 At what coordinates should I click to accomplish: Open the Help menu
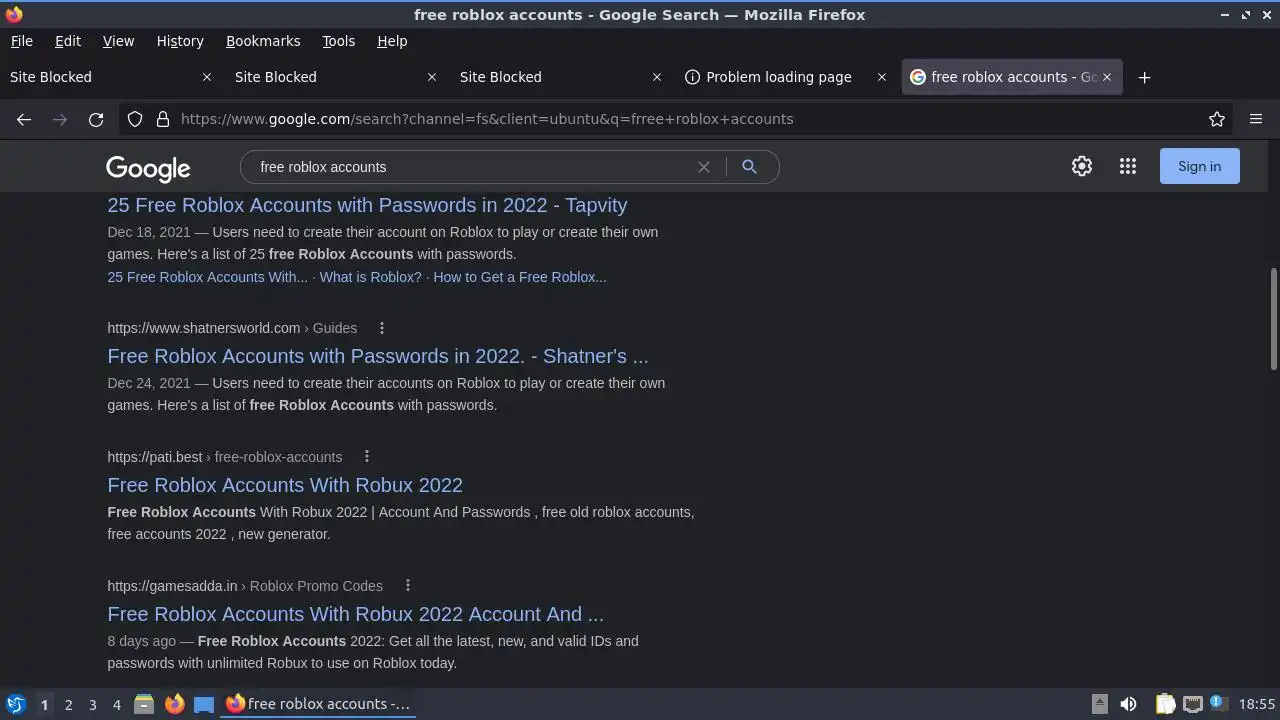[392, 41]
